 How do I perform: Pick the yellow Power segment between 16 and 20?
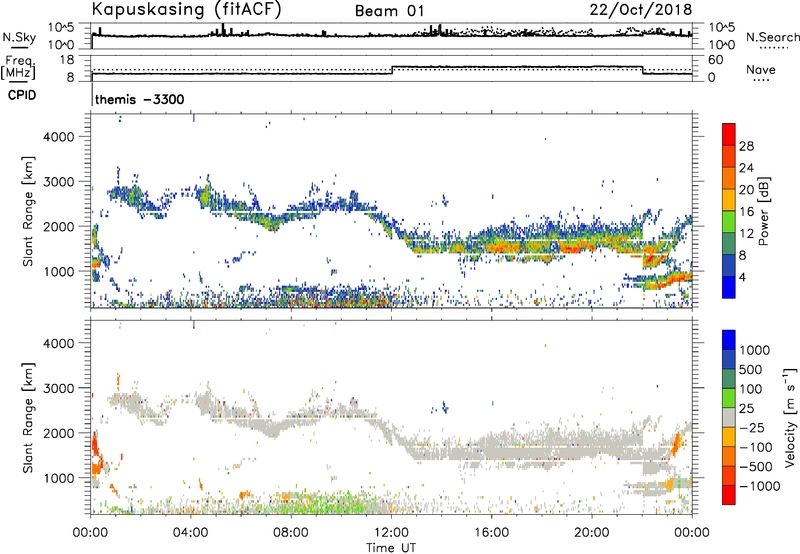(729, 199)
